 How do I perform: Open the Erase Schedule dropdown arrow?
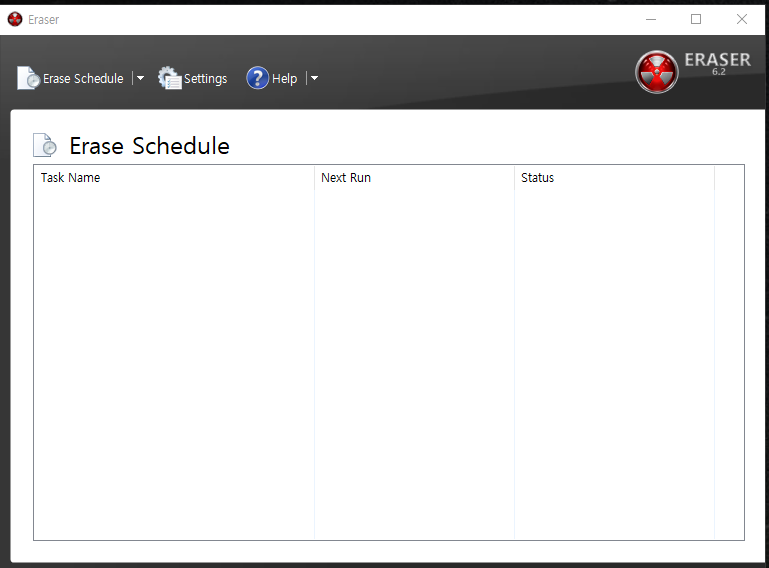click(140, 78)
